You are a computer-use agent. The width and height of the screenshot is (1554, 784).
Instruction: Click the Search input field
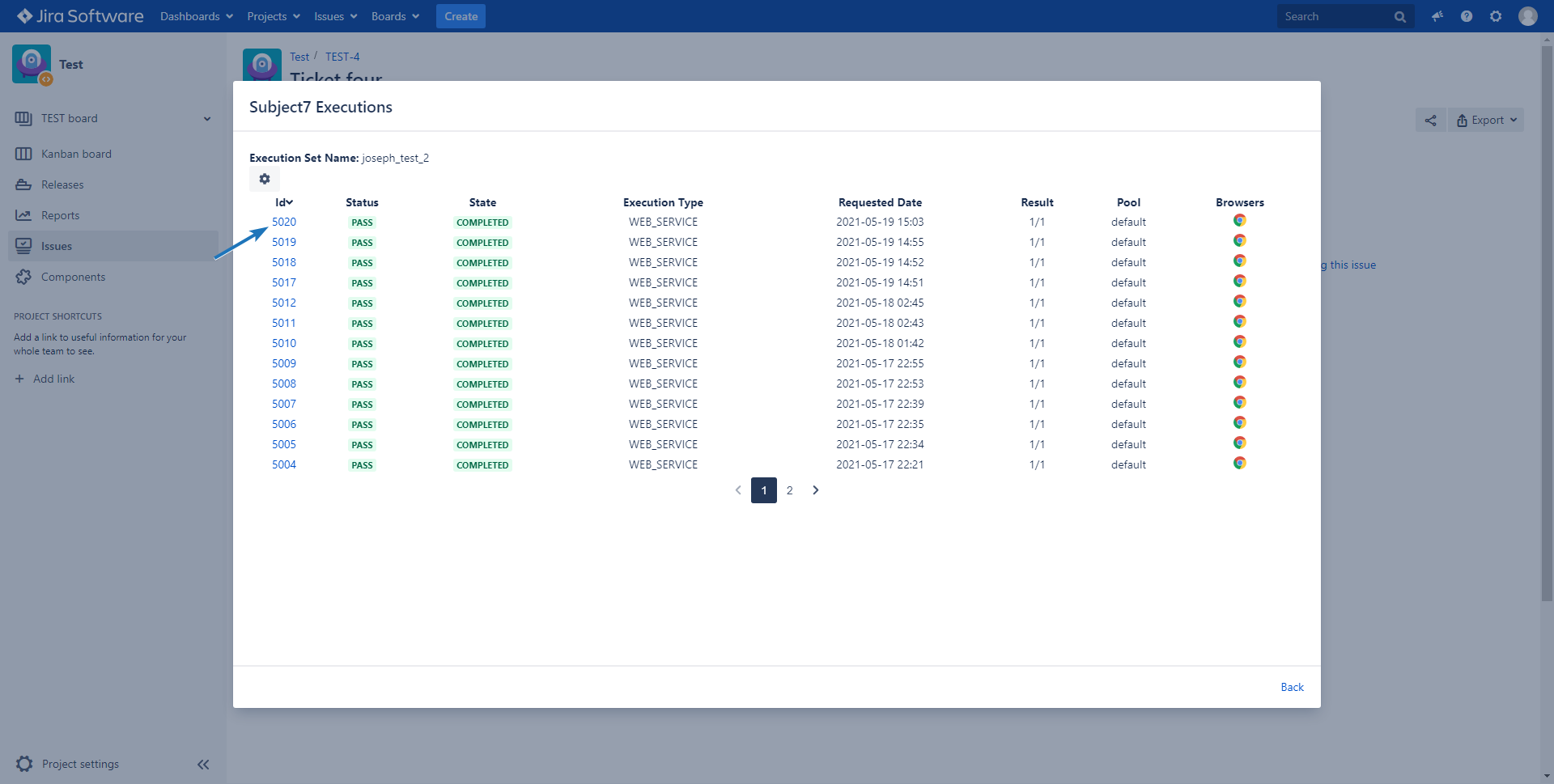(x=1335, y=16)
